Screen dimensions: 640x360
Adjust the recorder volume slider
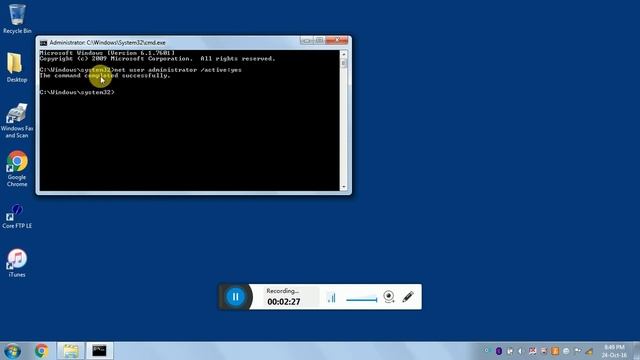click(362, 300)
